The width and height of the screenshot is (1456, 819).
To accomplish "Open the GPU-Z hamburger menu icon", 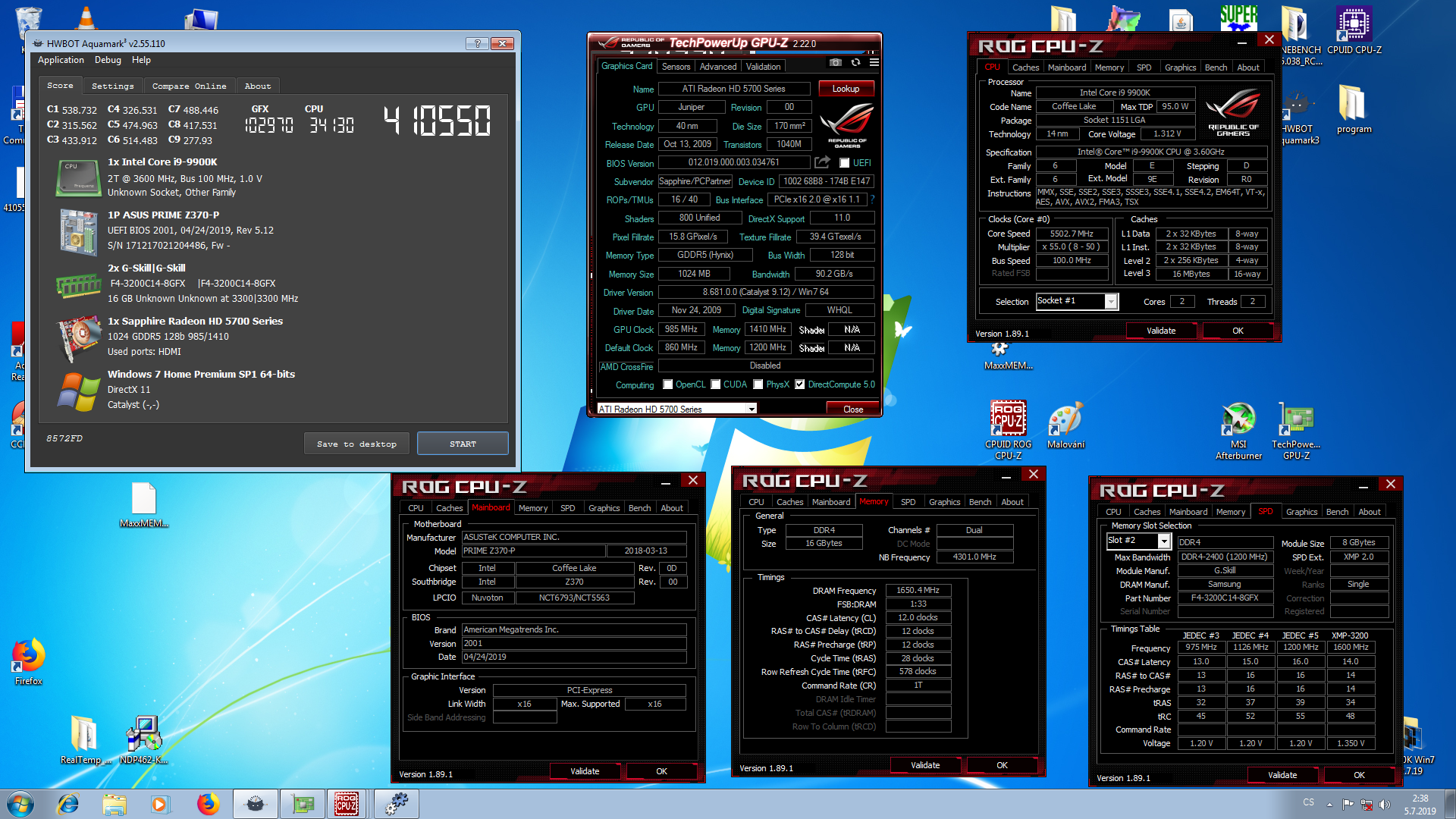I will pos(874,63).
